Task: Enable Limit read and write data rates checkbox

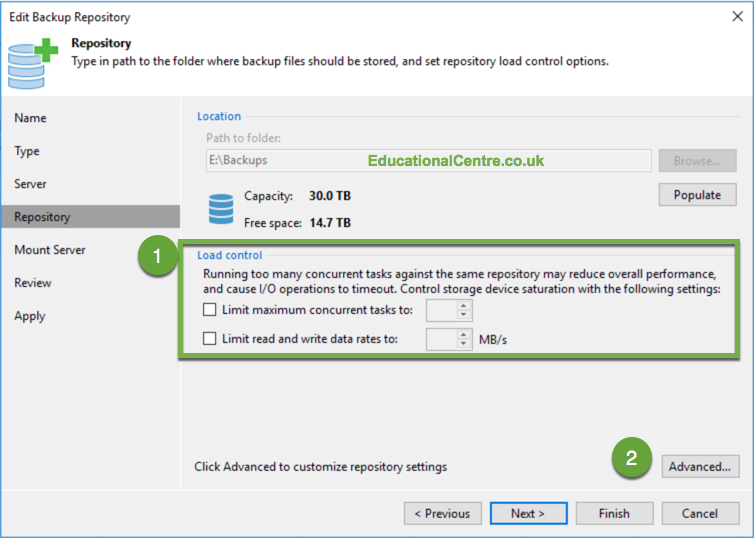Action: 210,339
